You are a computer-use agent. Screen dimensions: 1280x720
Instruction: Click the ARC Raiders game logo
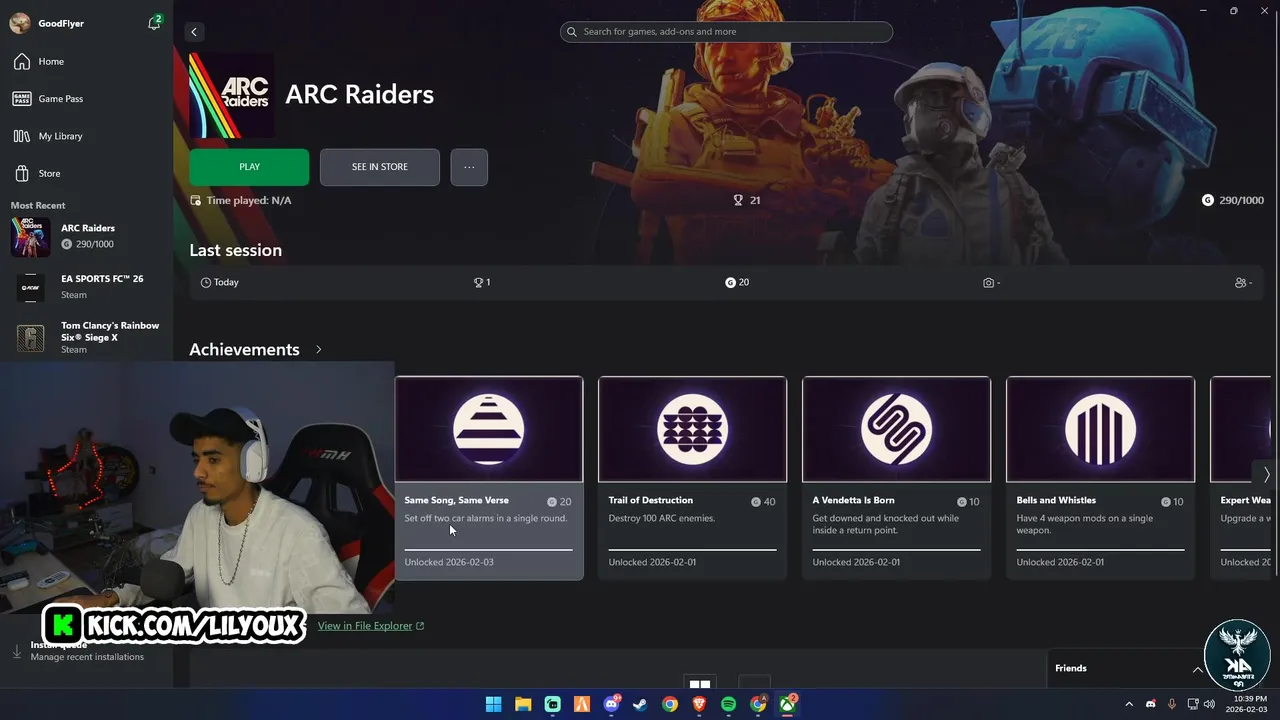(231, 95)
